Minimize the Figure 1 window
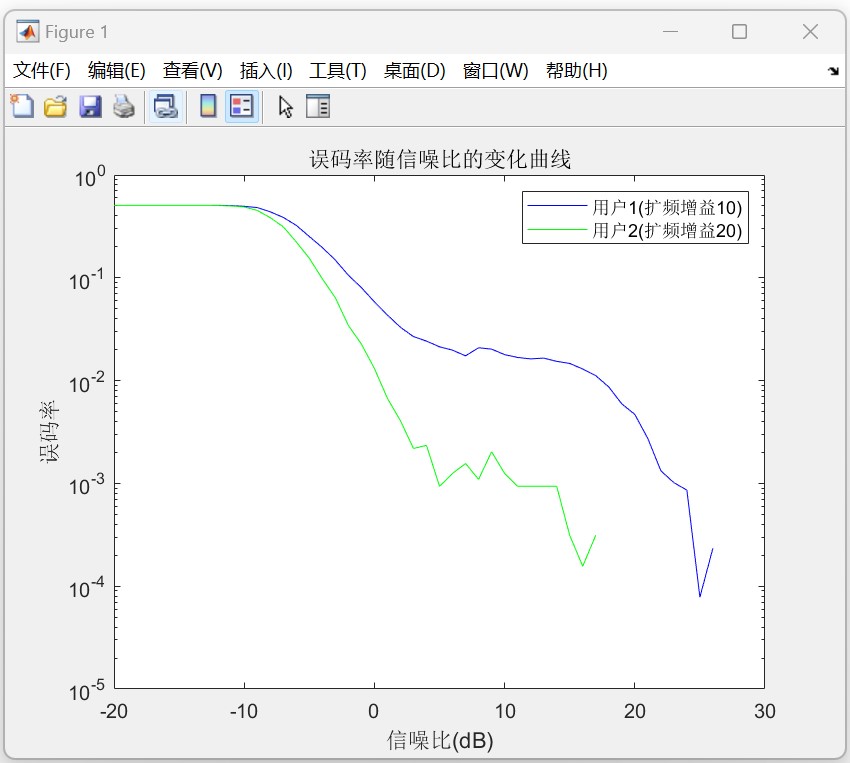 point(671,31)
